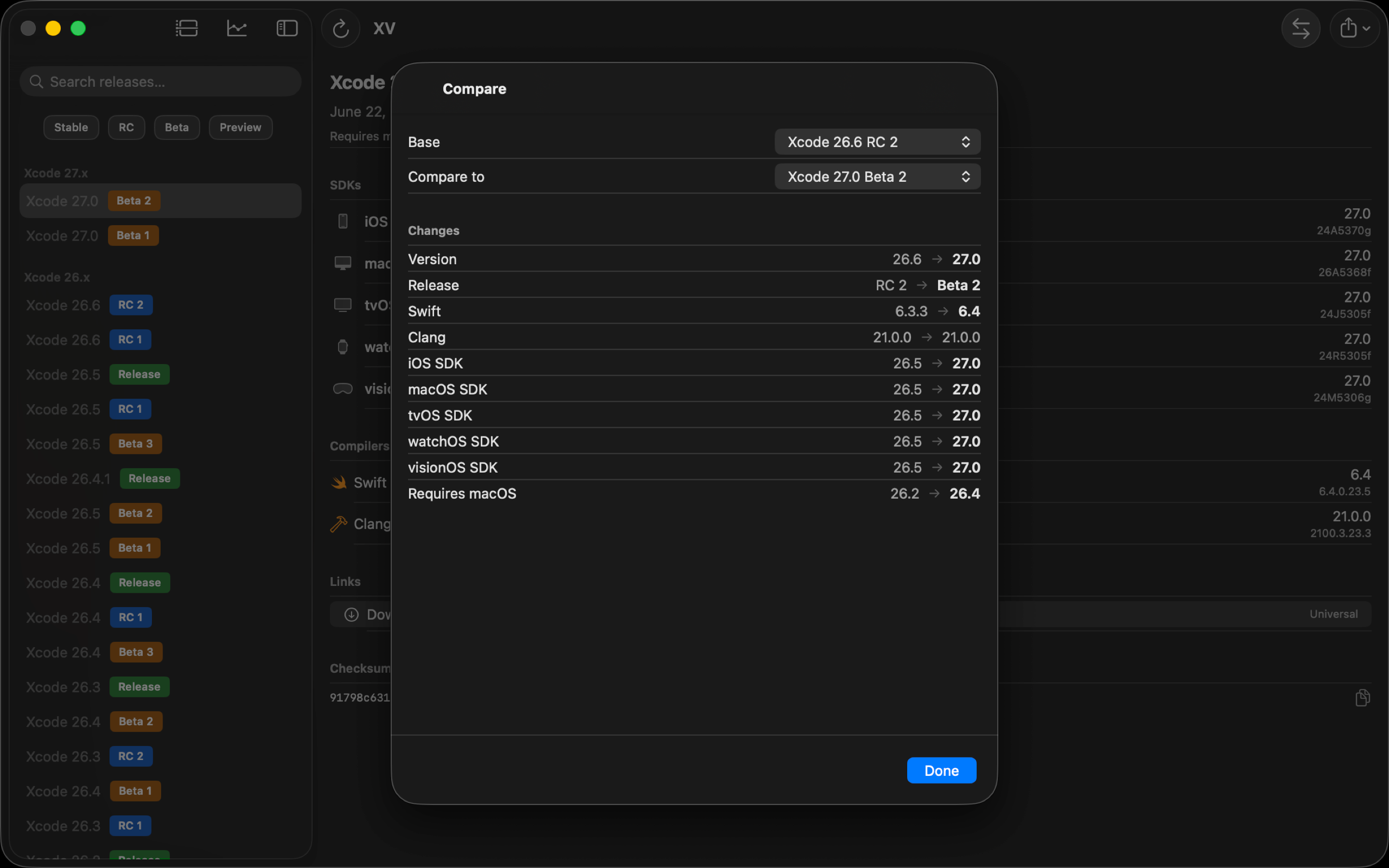Select Xcode 26.4 Release in sidebar

160,583
